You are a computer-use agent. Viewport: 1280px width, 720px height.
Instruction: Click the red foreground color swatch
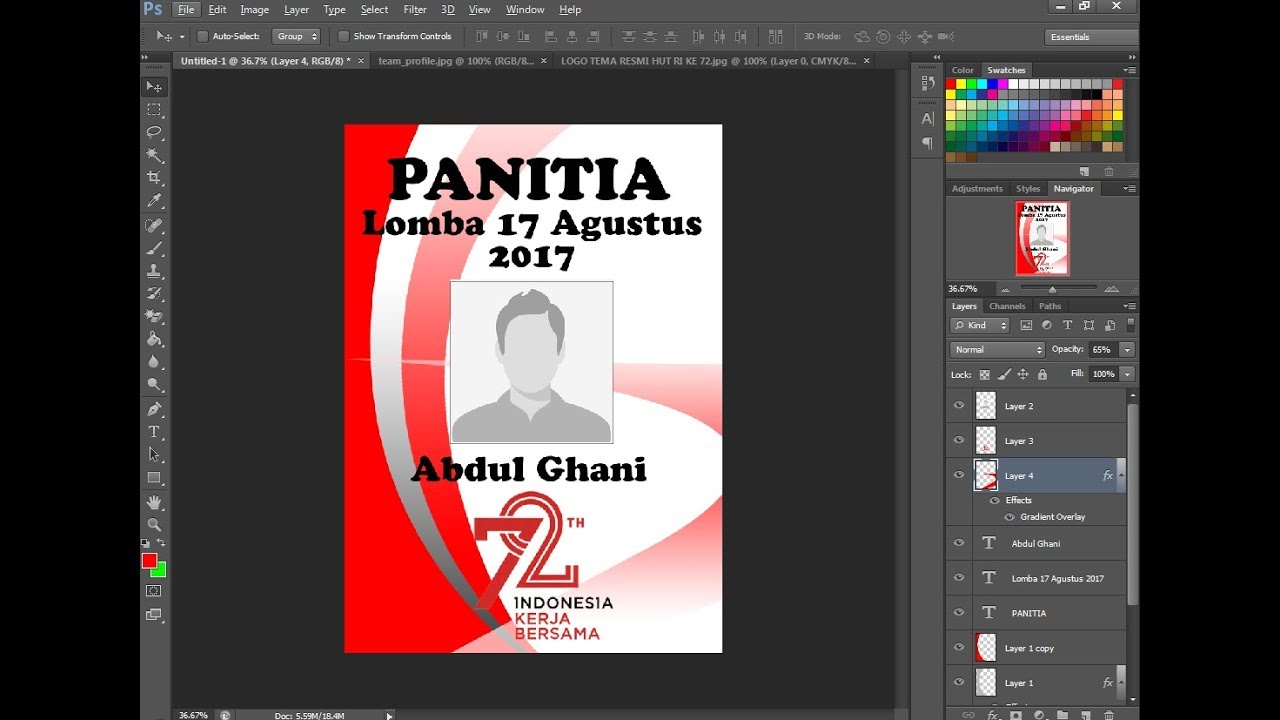[x=149, y=561]
